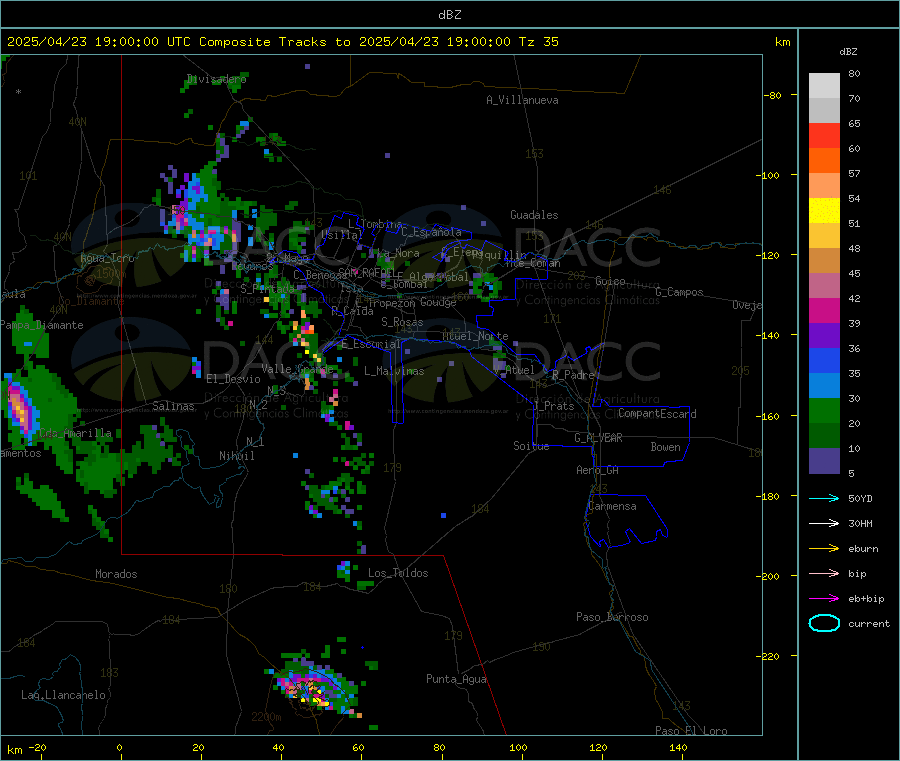Click the Soitue map label
Viewport: 900px width, 761px height.
532,446
